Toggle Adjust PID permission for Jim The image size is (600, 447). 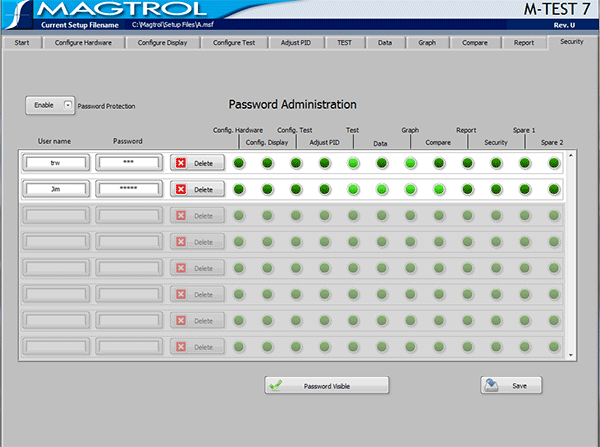pos(324,189)
